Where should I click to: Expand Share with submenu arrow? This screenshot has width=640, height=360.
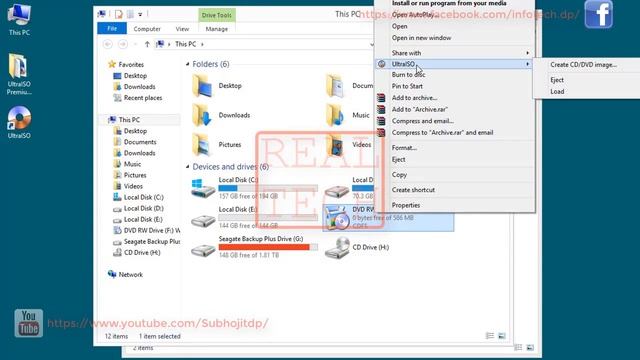527,53
